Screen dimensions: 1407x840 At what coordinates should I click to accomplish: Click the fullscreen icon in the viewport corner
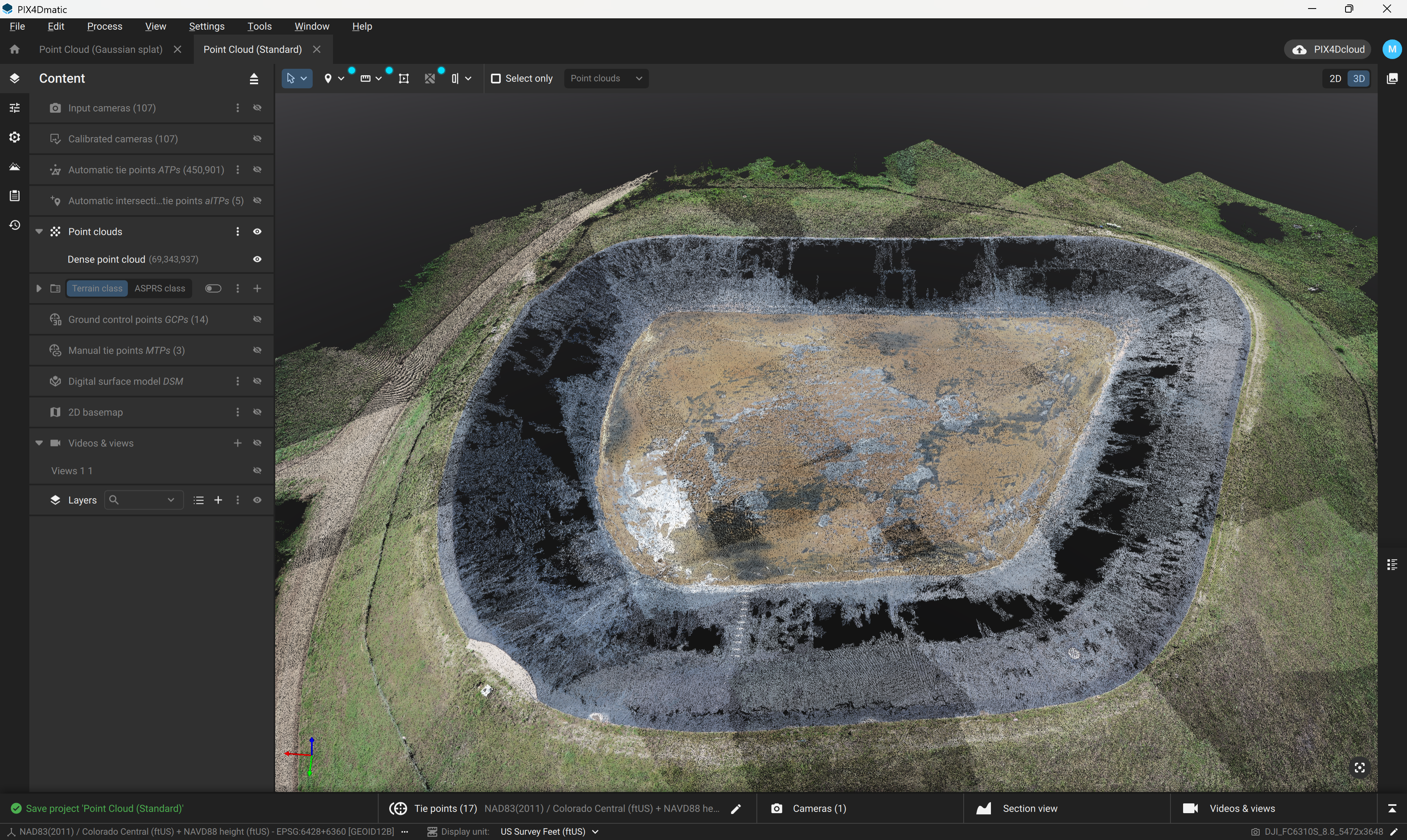pos(1360,768)
